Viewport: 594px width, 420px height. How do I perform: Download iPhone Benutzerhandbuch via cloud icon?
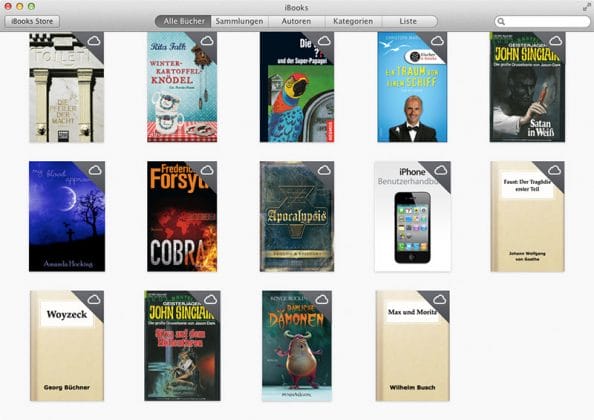pos(441,170)
